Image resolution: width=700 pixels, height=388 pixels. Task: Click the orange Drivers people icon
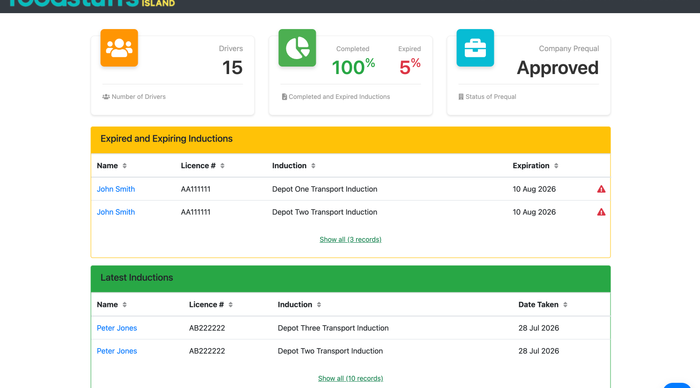pos(119,48)
